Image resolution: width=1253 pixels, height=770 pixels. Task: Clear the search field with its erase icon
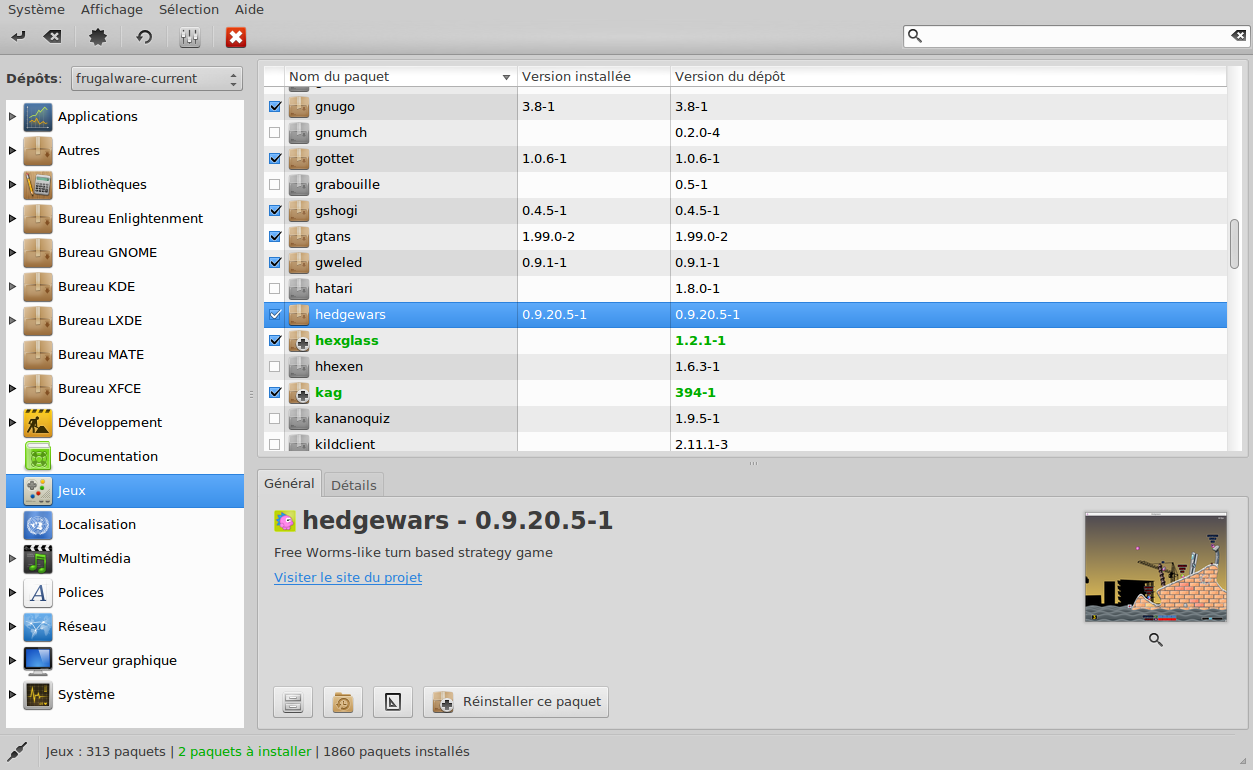[1238, 36]
